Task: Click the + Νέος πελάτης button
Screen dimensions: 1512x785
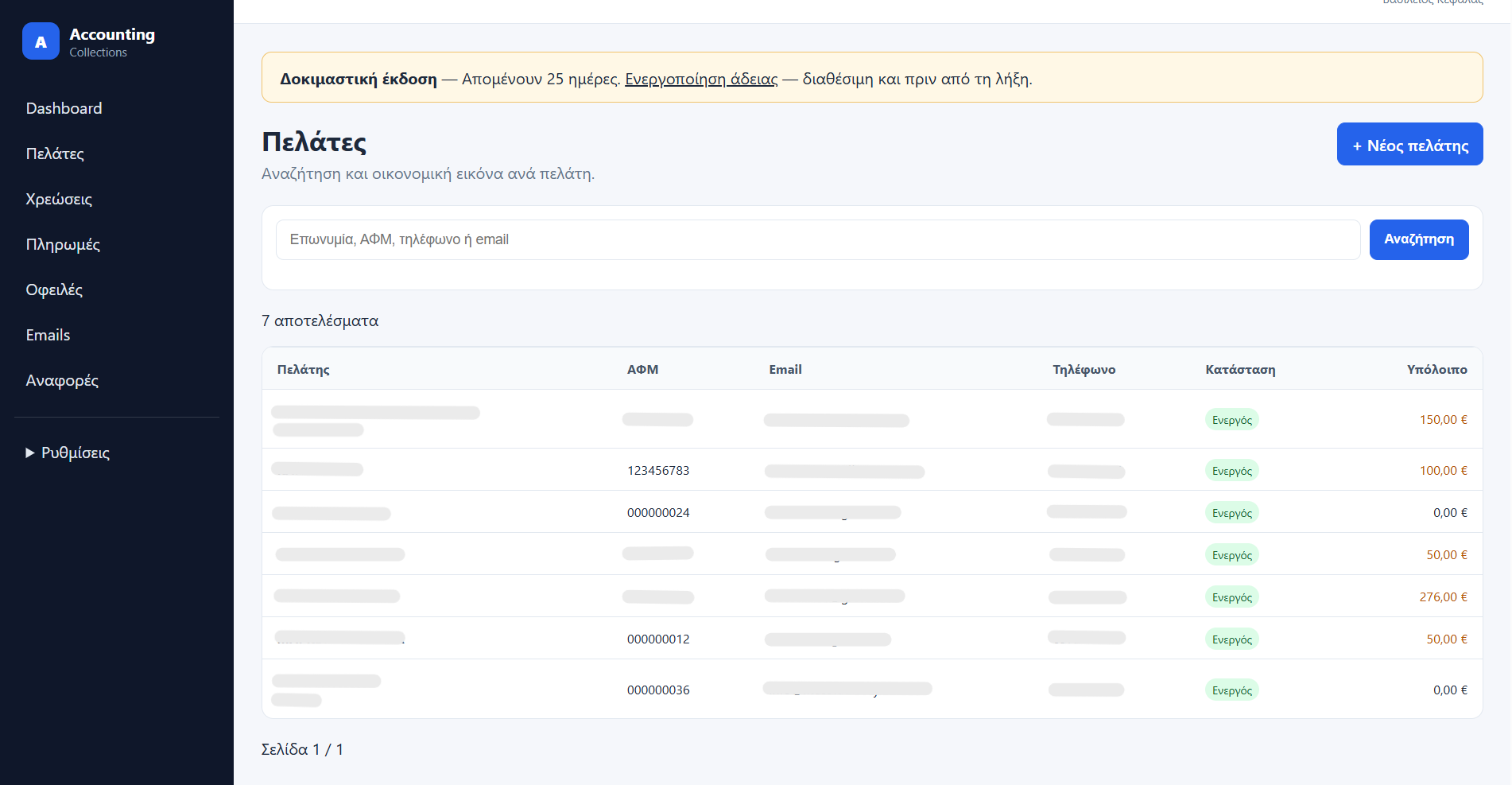Action: click(x=1409, y=144)
